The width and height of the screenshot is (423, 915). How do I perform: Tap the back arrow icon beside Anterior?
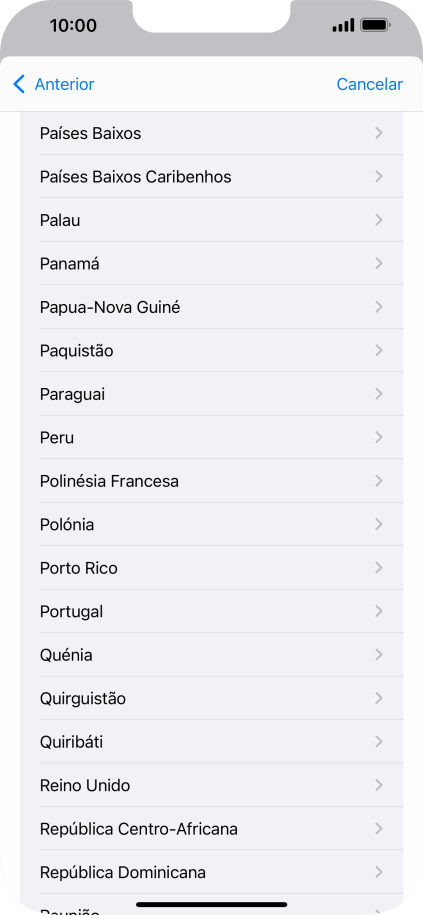(x=19, y=84)
